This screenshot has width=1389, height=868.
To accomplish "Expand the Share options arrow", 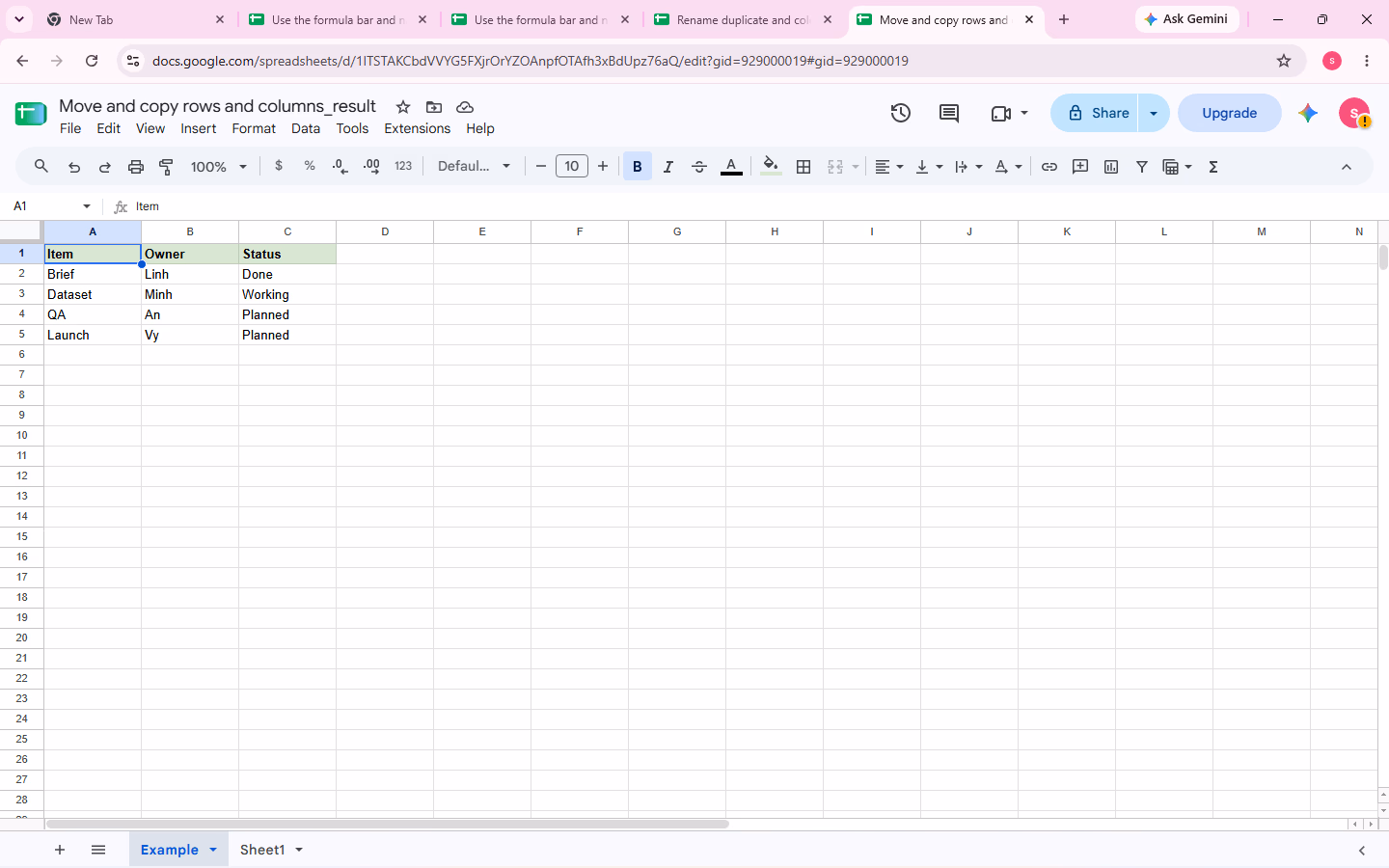I will pos(1154,113).
